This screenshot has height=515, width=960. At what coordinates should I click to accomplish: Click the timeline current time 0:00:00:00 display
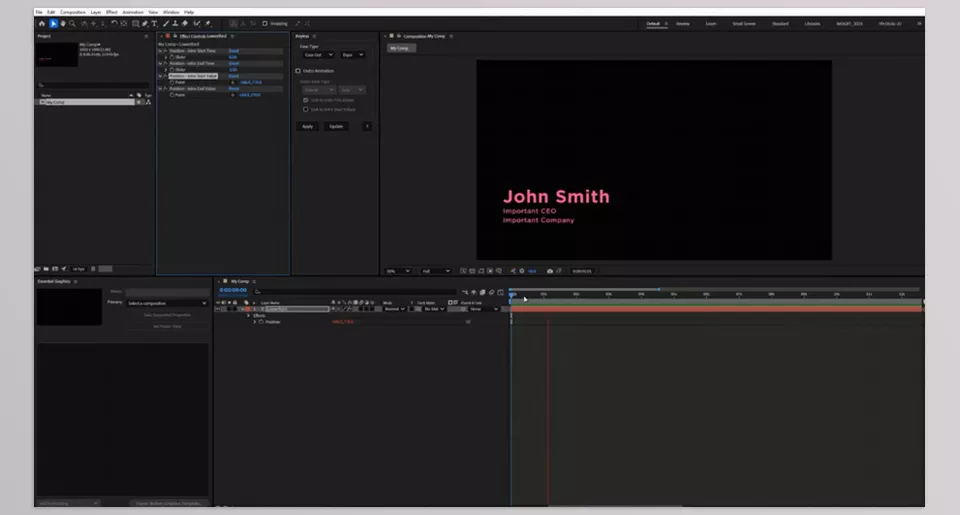pos(233,290)
